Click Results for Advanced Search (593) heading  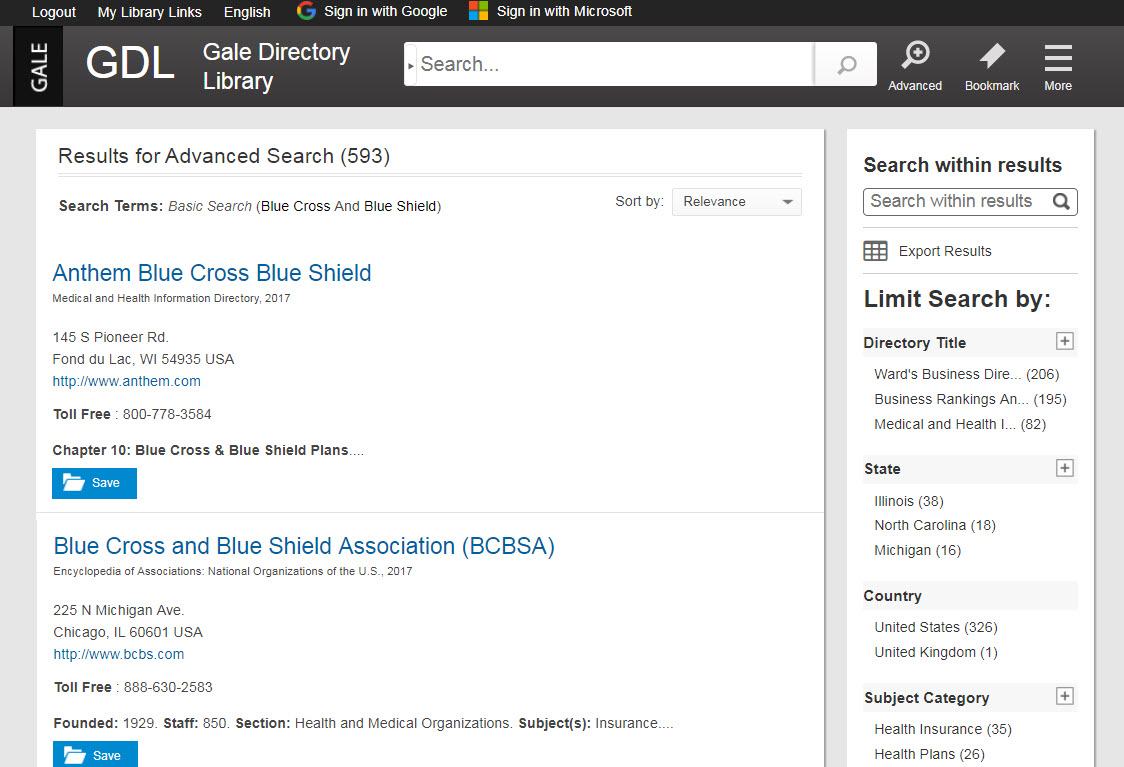point(224,156)
